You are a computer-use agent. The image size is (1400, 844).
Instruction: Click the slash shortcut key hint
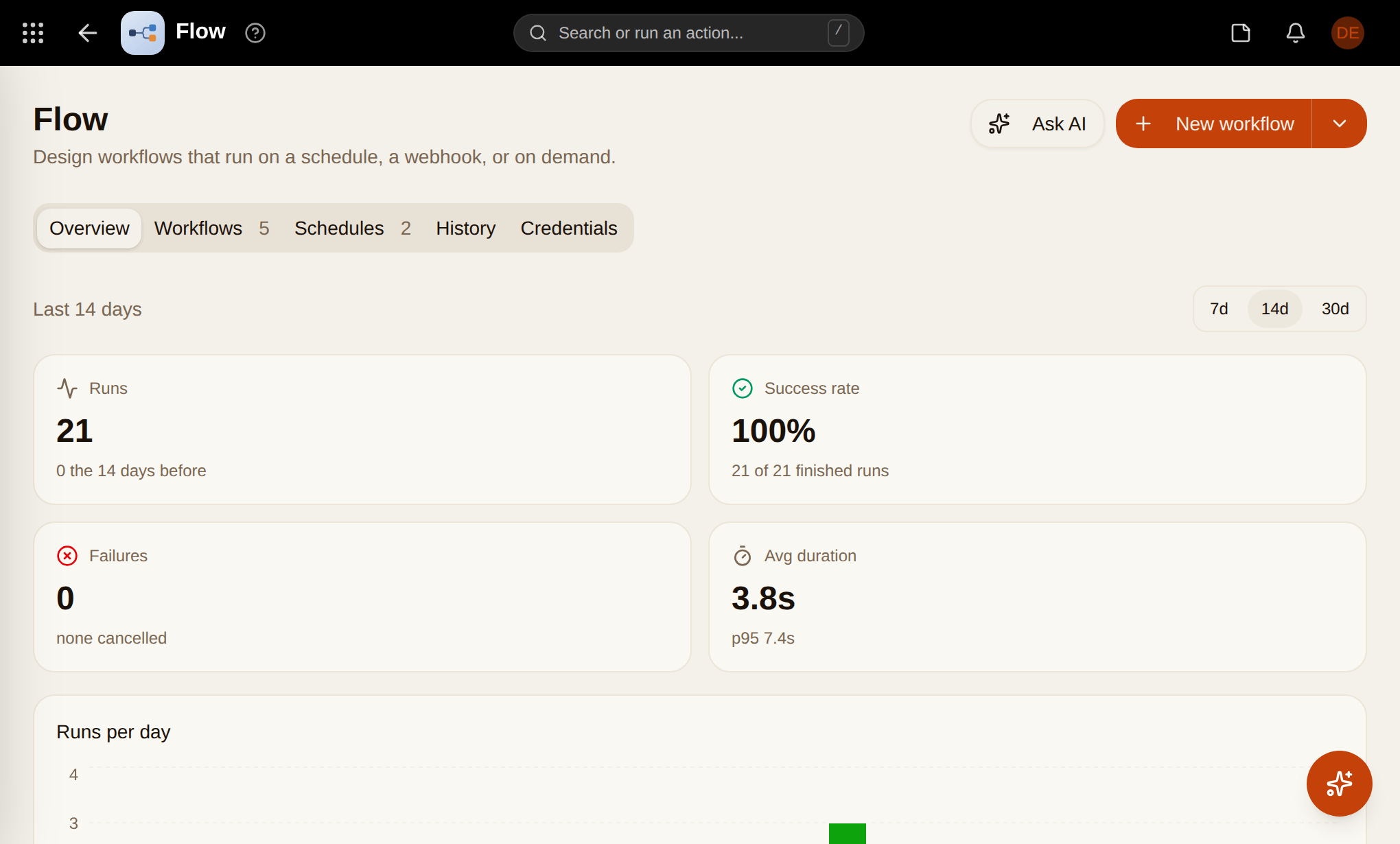[839, 33]
